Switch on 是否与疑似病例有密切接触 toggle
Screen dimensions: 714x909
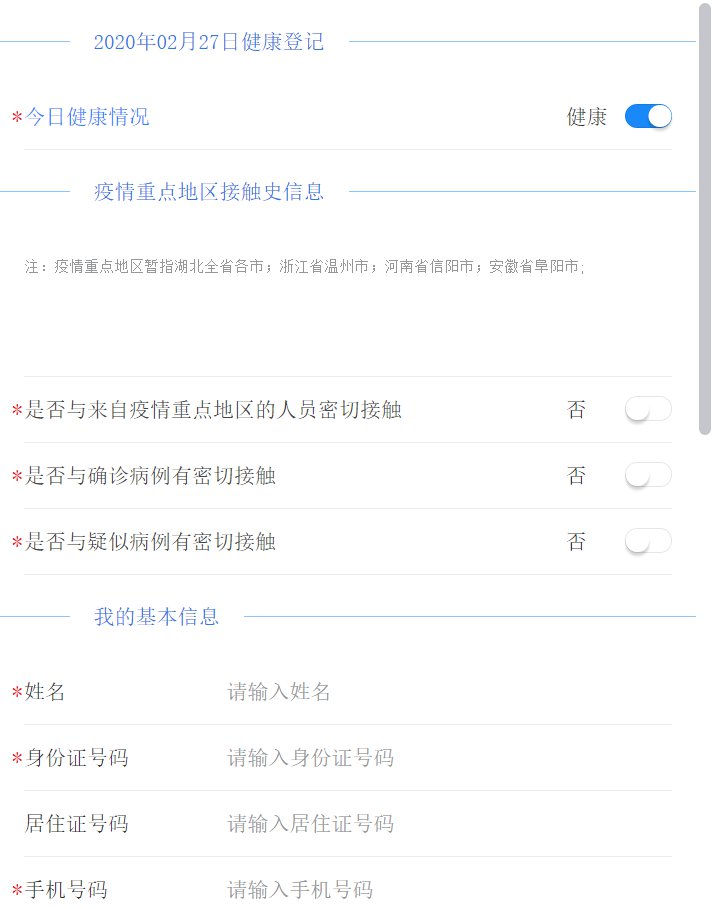[648, 541]
